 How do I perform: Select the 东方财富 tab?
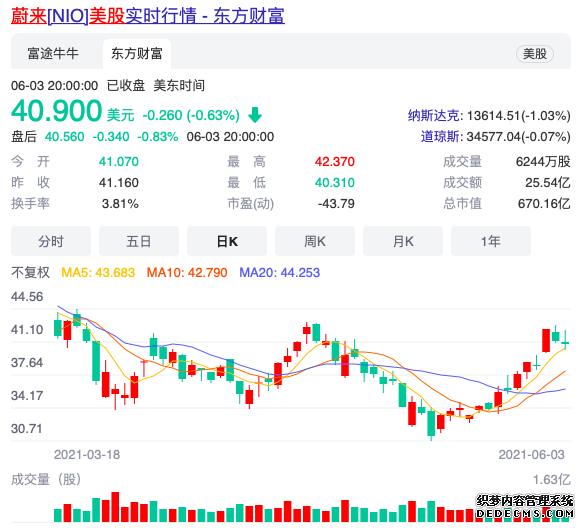pyautogui.click(x=137, y=54)
